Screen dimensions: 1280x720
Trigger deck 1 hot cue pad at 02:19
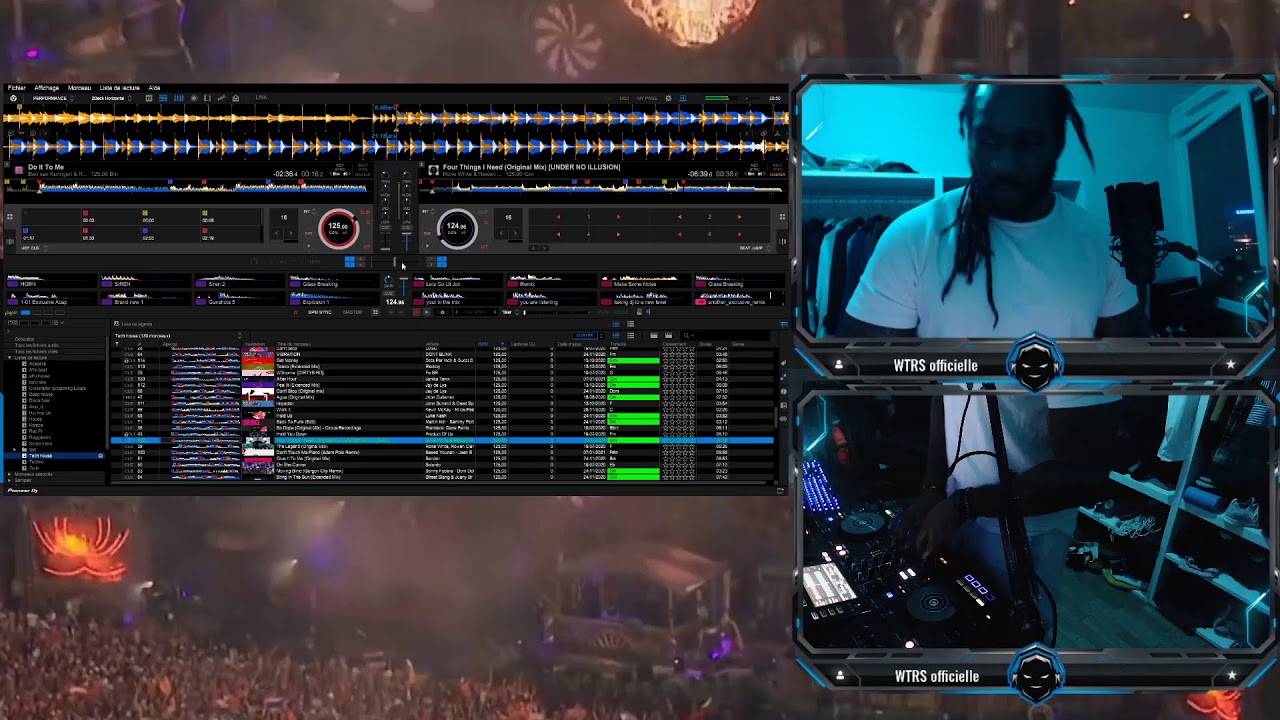coord(231,234)
